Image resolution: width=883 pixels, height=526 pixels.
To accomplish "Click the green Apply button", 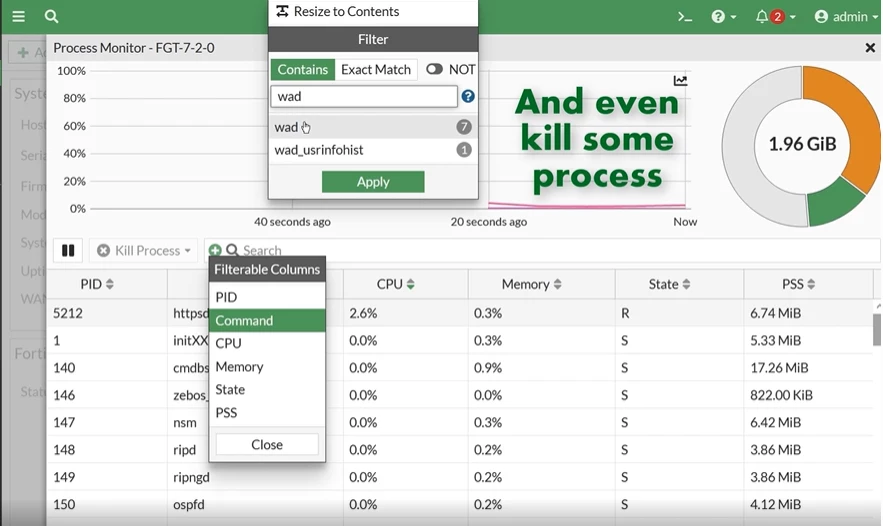I will pos(373,182).
